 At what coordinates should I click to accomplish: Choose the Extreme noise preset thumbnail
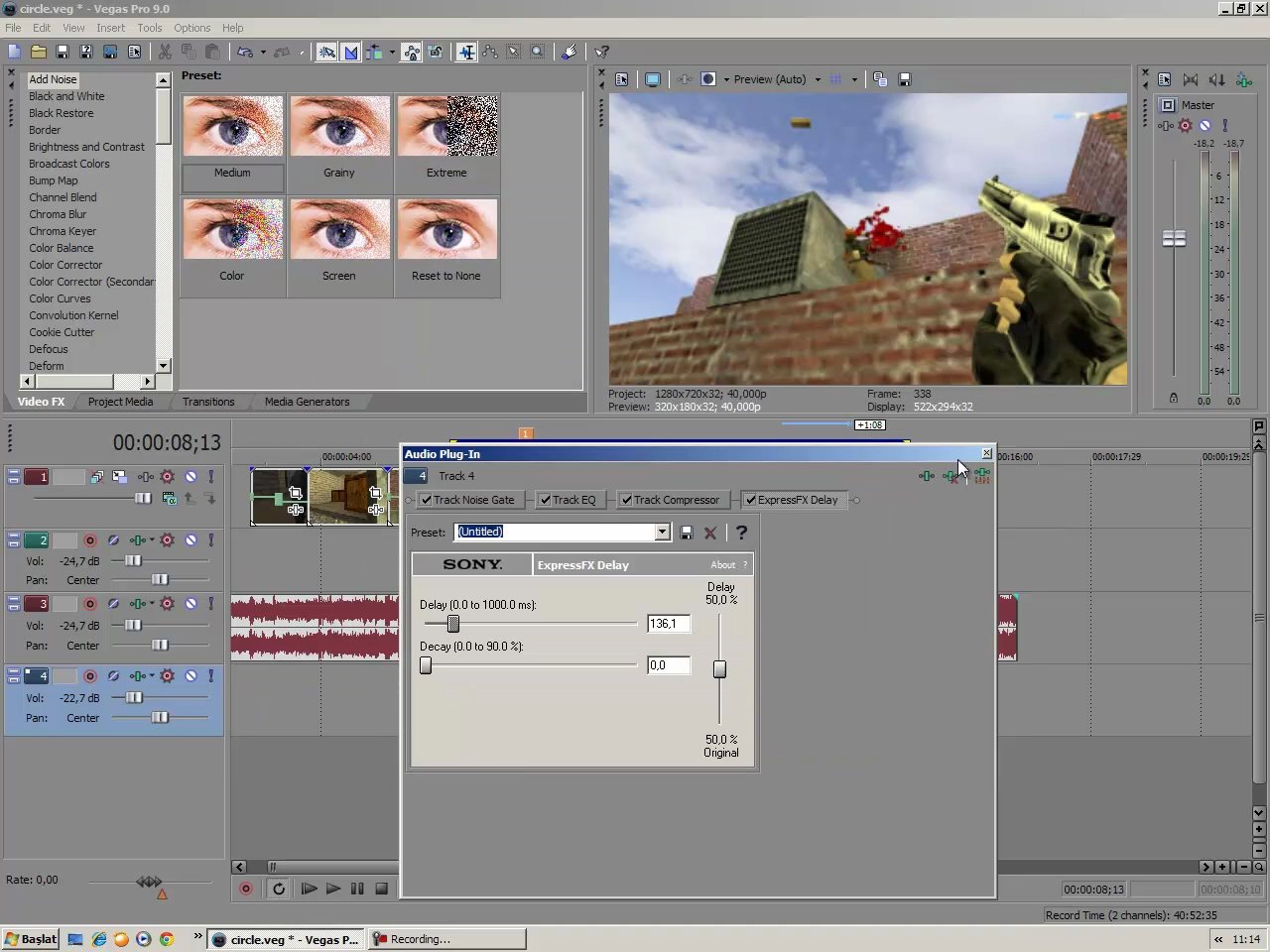(x=446, y=126)
